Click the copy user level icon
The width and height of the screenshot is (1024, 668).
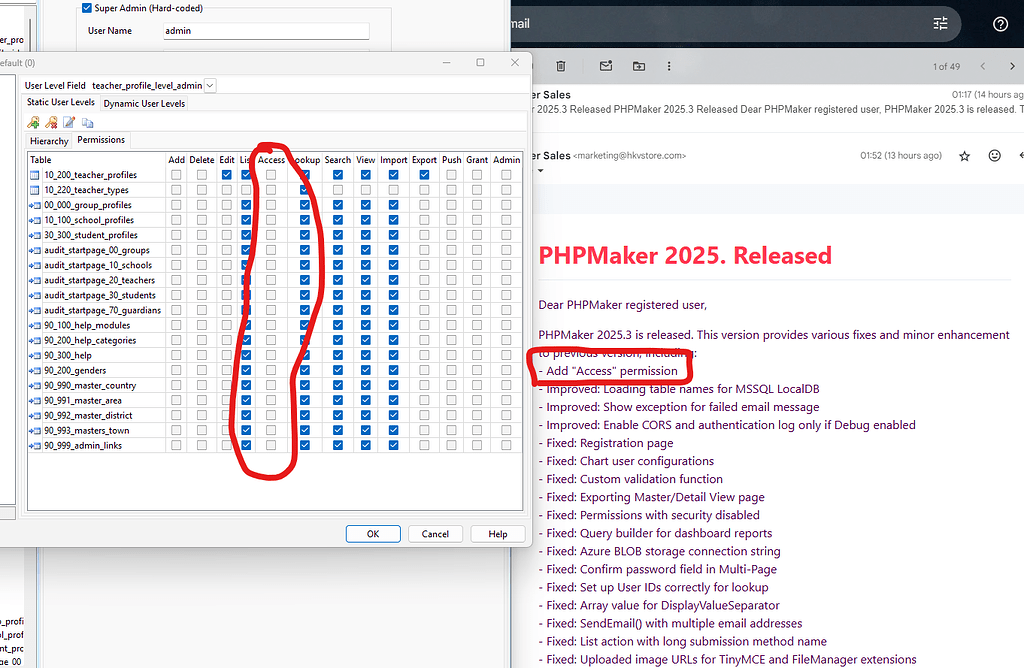[x=88, y=123]
